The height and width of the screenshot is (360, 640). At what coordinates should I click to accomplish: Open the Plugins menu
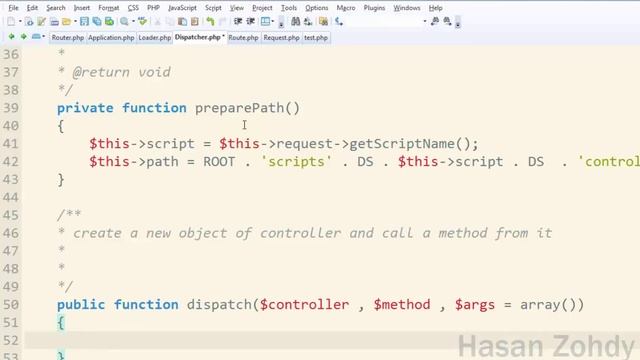(x=374, y=8)
